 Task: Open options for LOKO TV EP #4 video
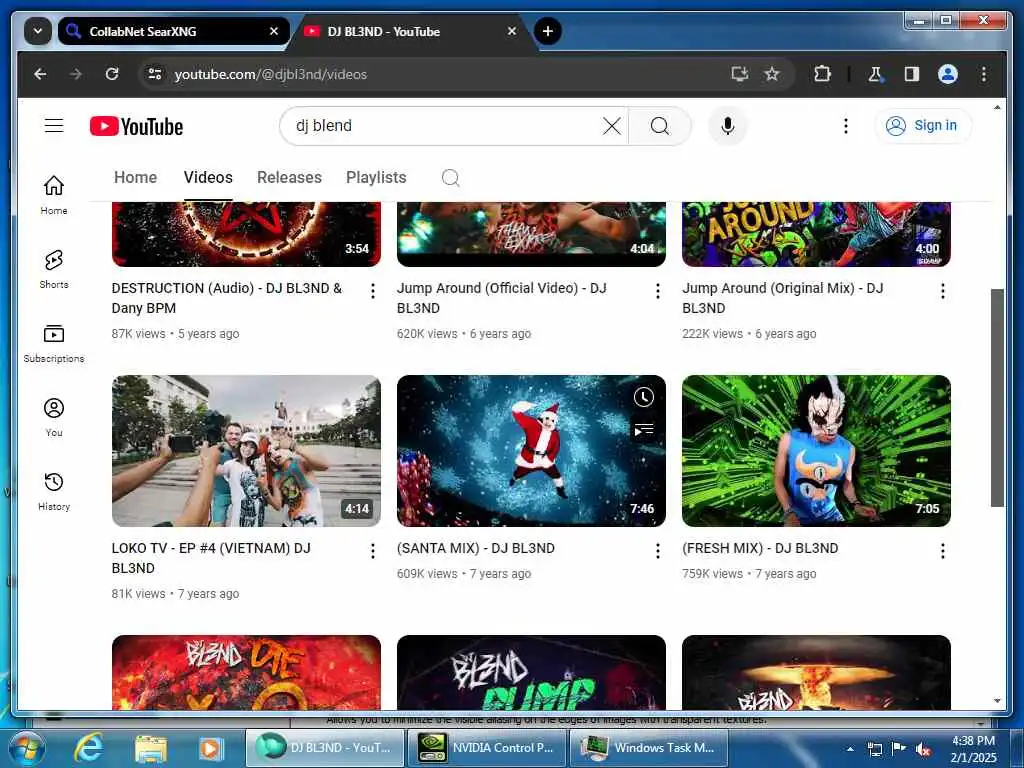coord(373,551)
